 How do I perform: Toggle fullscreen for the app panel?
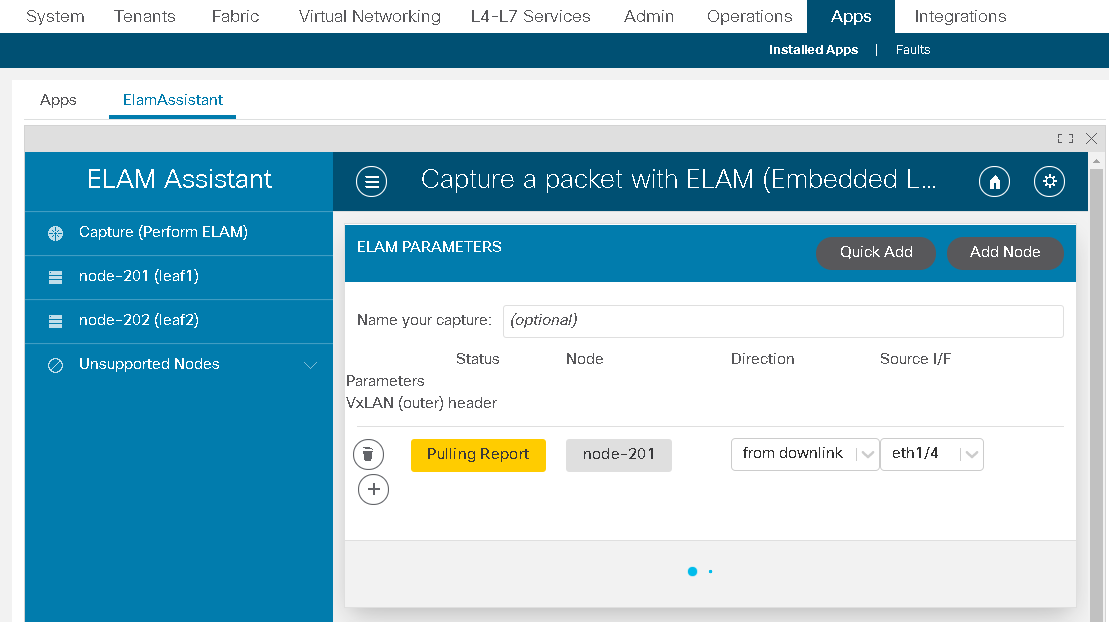(x=1065, y=139)
